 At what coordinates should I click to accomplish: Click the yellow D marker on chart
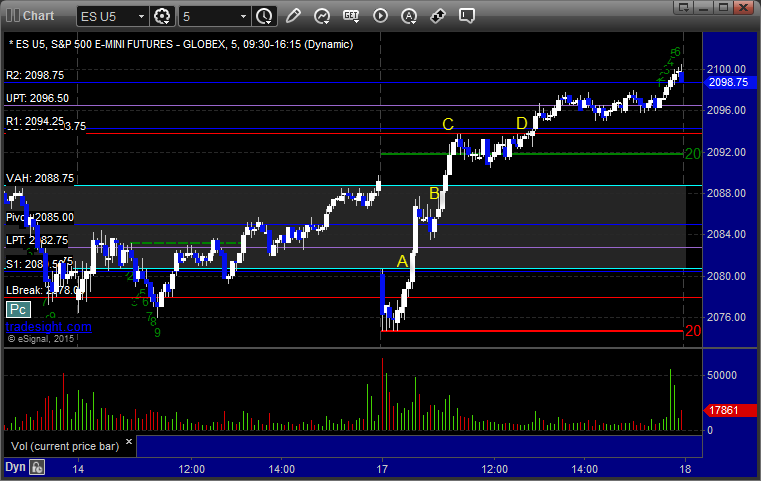pyautogui.click(x=522, y=123)
